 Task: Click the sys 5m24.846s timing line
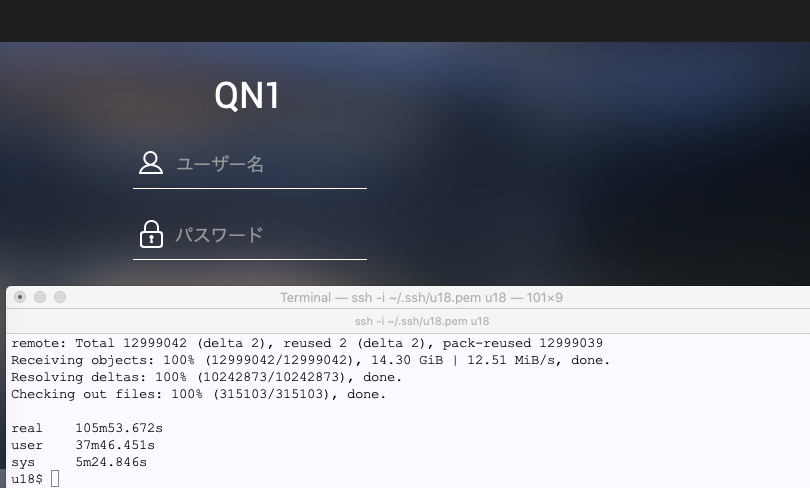79,462
